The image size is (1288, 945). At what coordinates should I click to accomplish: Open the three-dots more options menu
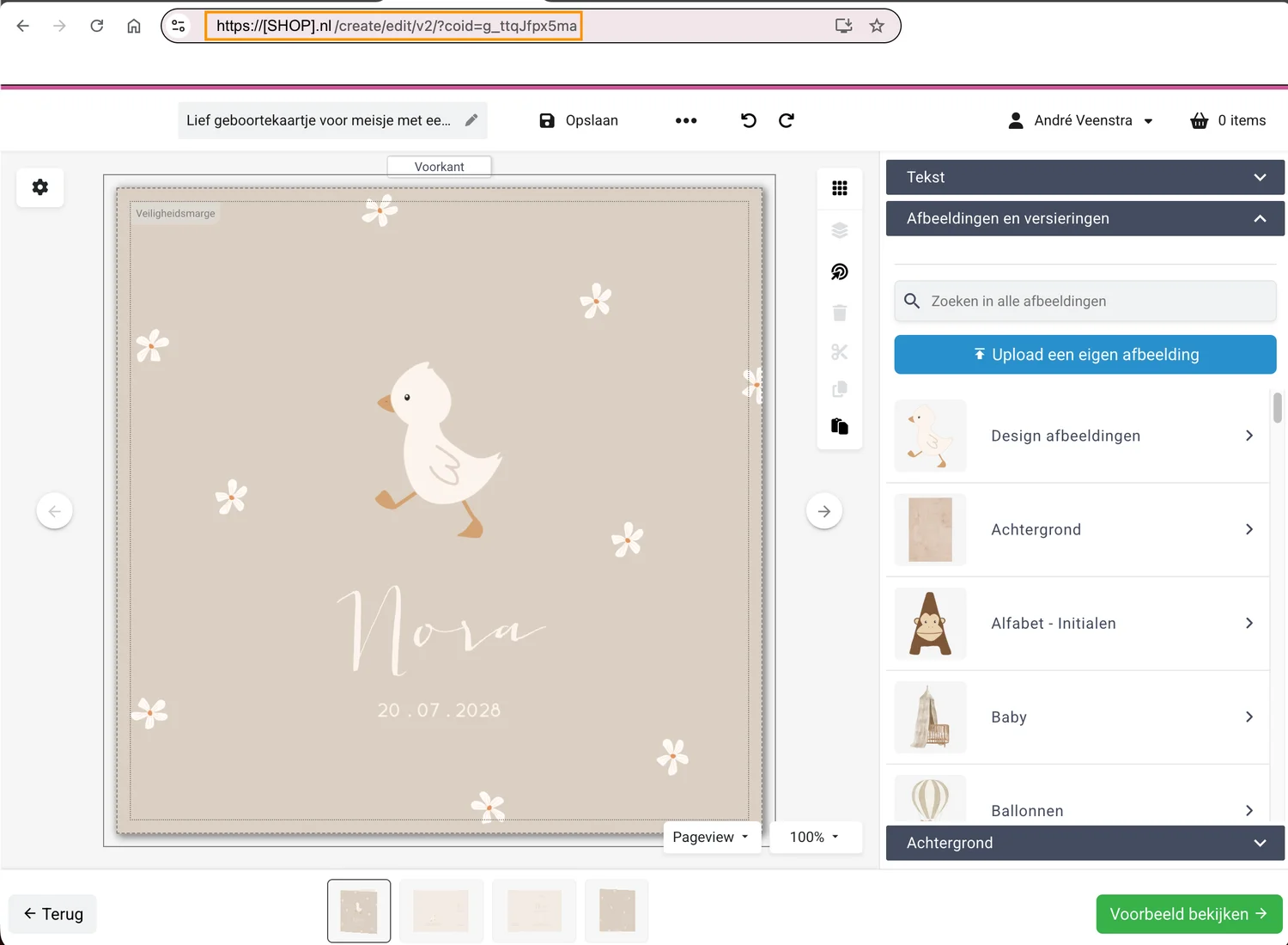(x=685, y=120)
